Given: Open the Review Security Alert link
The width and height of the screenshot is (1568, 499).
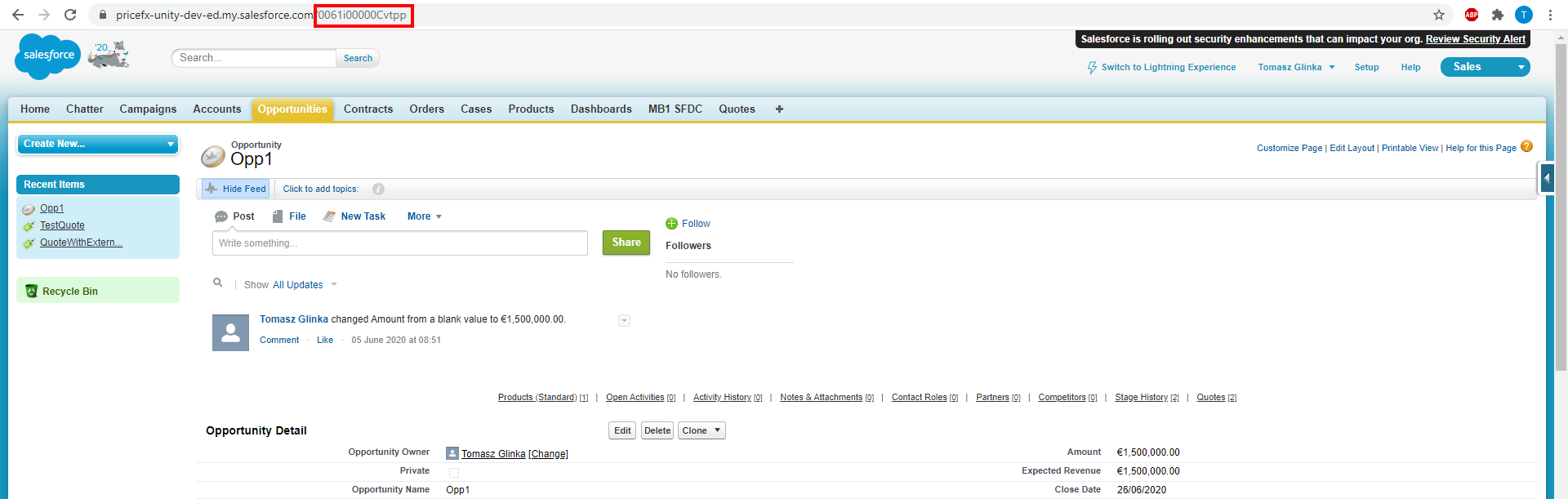Looking at the screenshot, I should 1476,39.
